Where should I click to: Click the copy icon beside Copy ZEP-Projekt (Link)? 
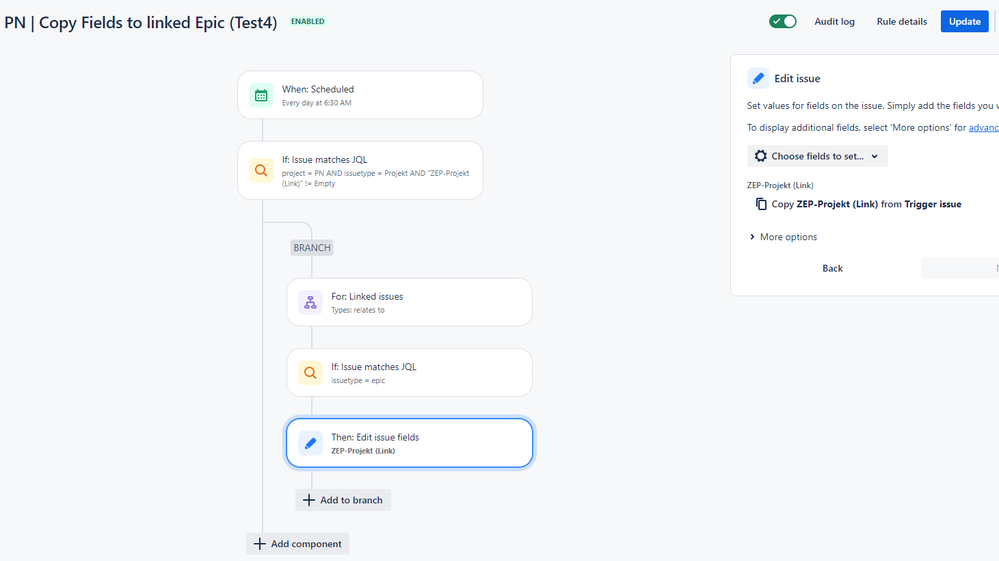(761, 204)
